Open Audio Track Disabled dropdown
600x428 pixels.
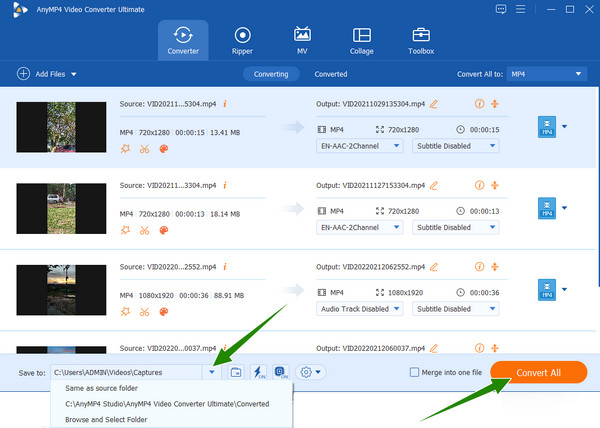click(359, 309)
